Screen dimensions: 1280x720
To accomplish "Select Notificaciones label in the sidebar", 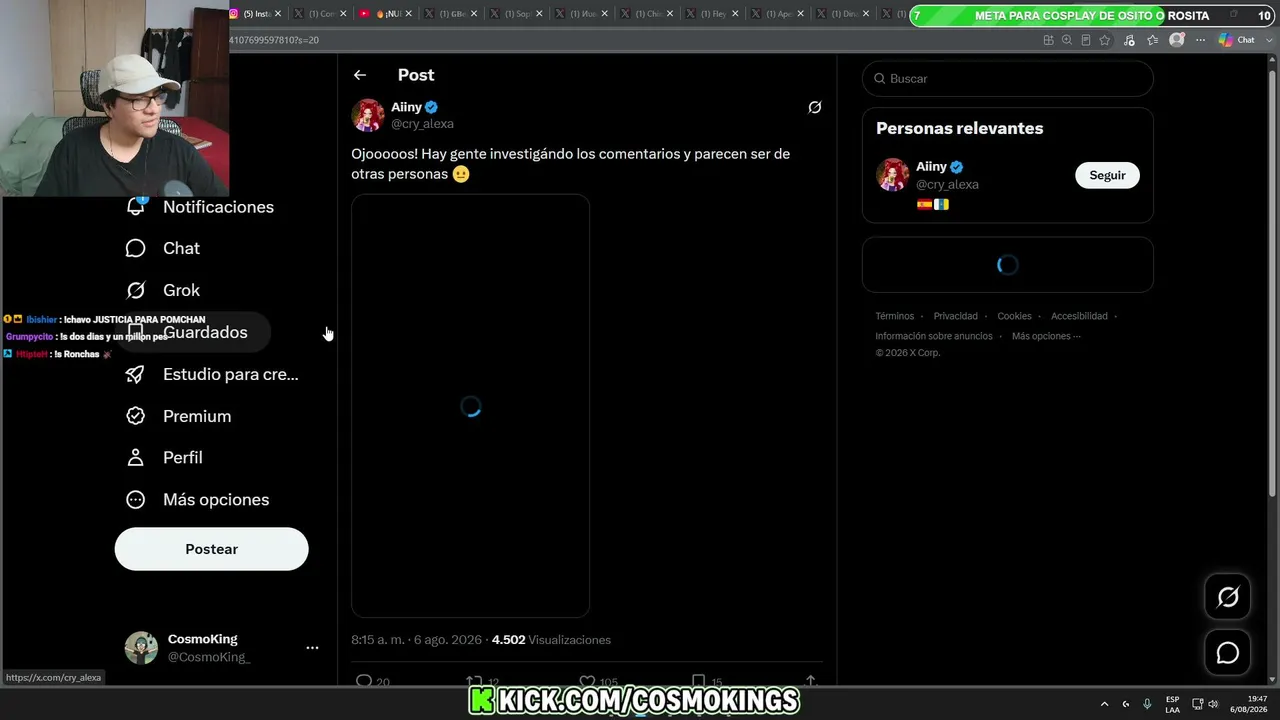I will [x=218, y=207].
